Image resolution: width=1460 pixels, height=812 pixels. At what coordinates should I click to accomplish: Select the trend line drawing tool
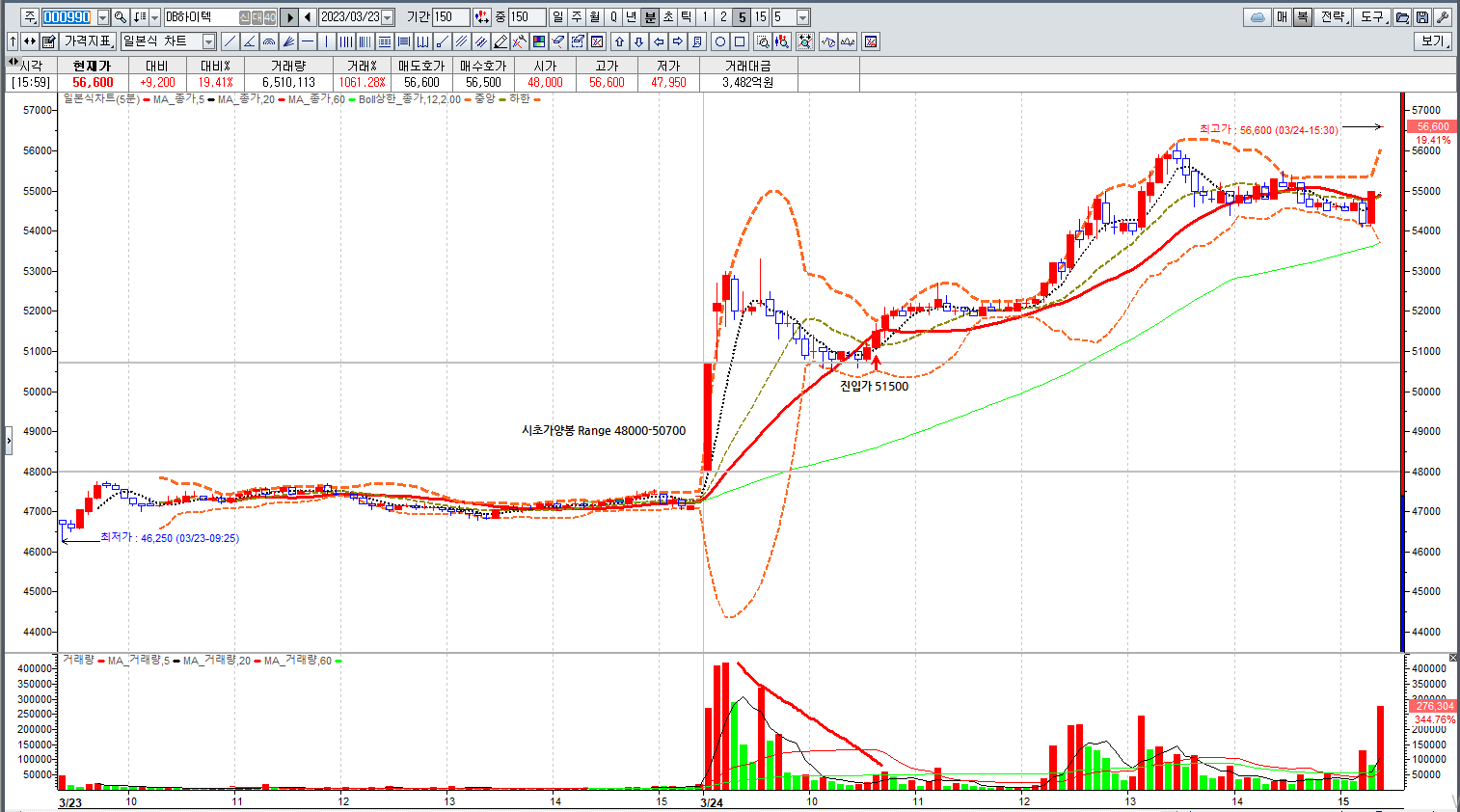point(230,41)
